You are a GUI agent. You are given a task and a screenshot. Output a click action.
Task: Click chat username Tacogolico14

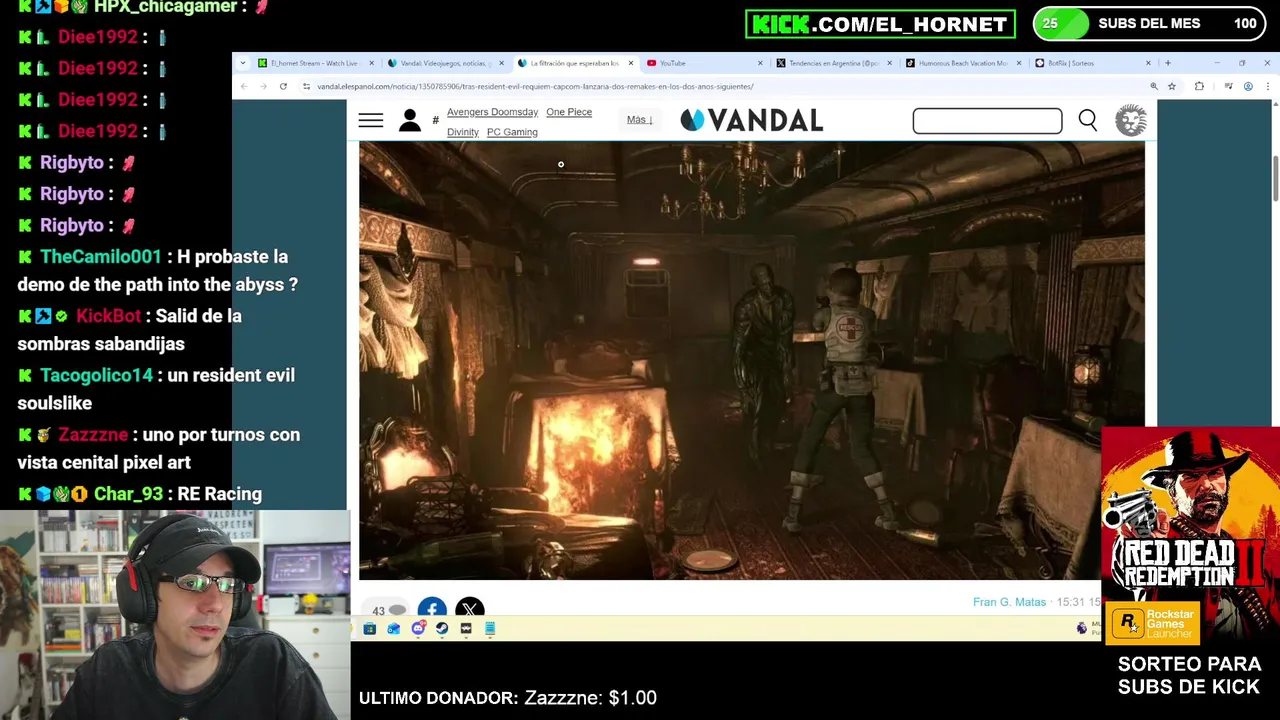97,375
